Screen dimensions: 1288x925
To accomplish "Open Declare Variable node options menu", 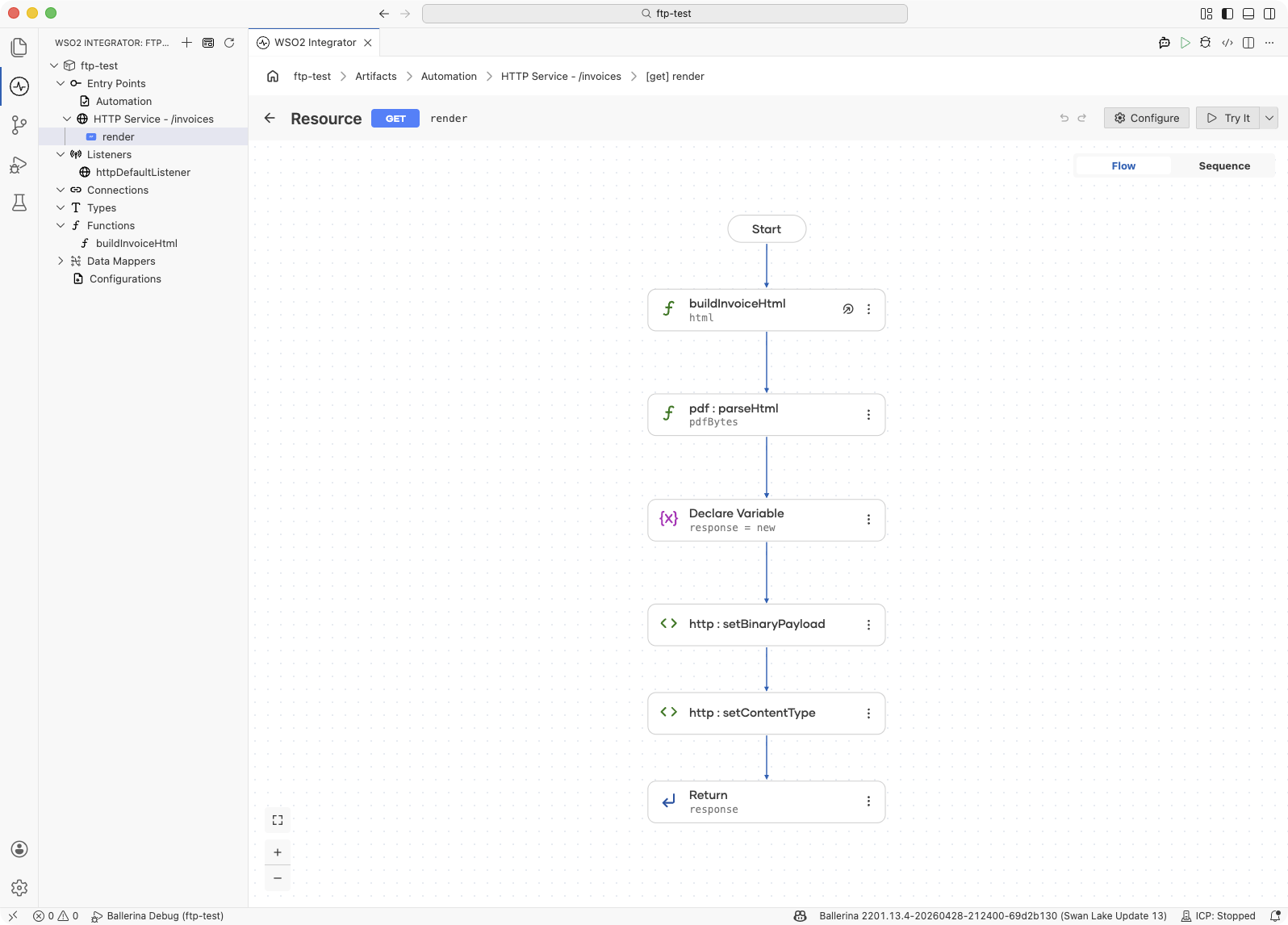I will (868, 520).
